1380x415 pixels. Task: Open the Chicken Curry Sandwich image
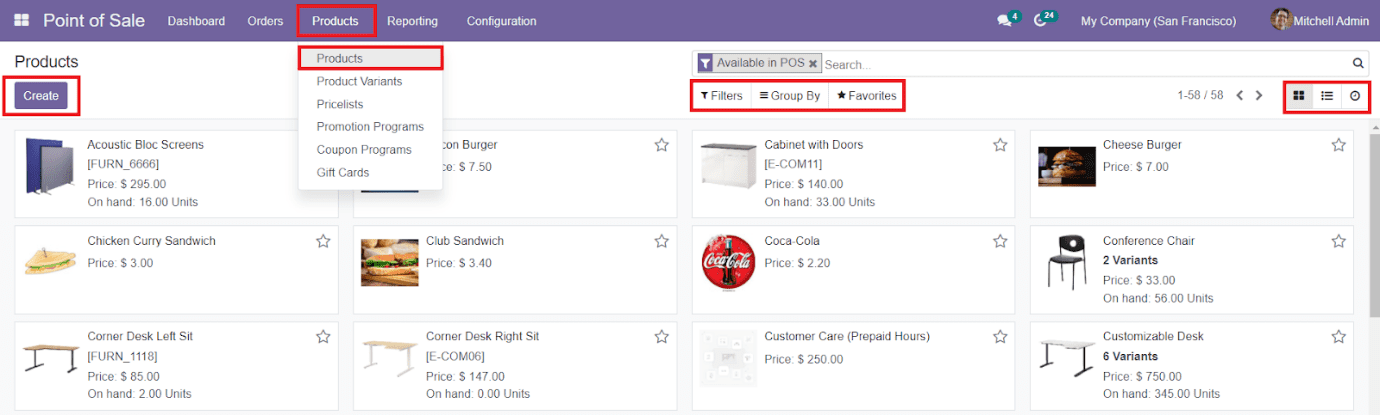click(x=51, y=262)
